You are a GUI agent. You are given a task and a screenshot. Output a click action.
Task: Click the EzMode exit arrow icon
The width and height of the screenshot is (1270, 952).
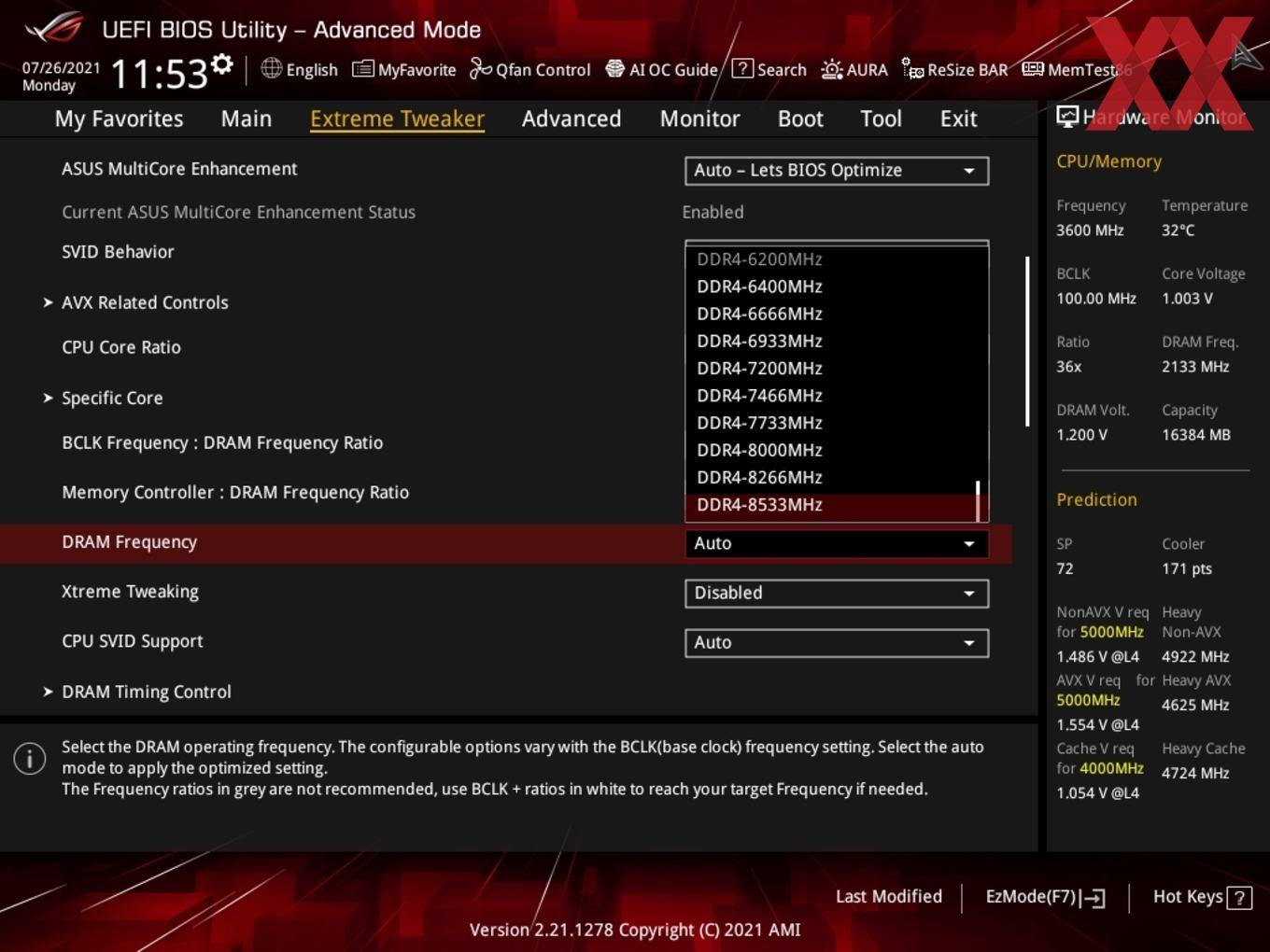pos(1094,898)
